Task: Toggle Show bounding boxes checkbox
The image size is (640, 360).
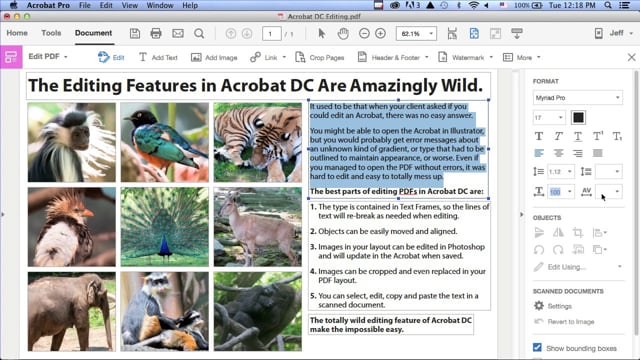Action: point(537,348)
